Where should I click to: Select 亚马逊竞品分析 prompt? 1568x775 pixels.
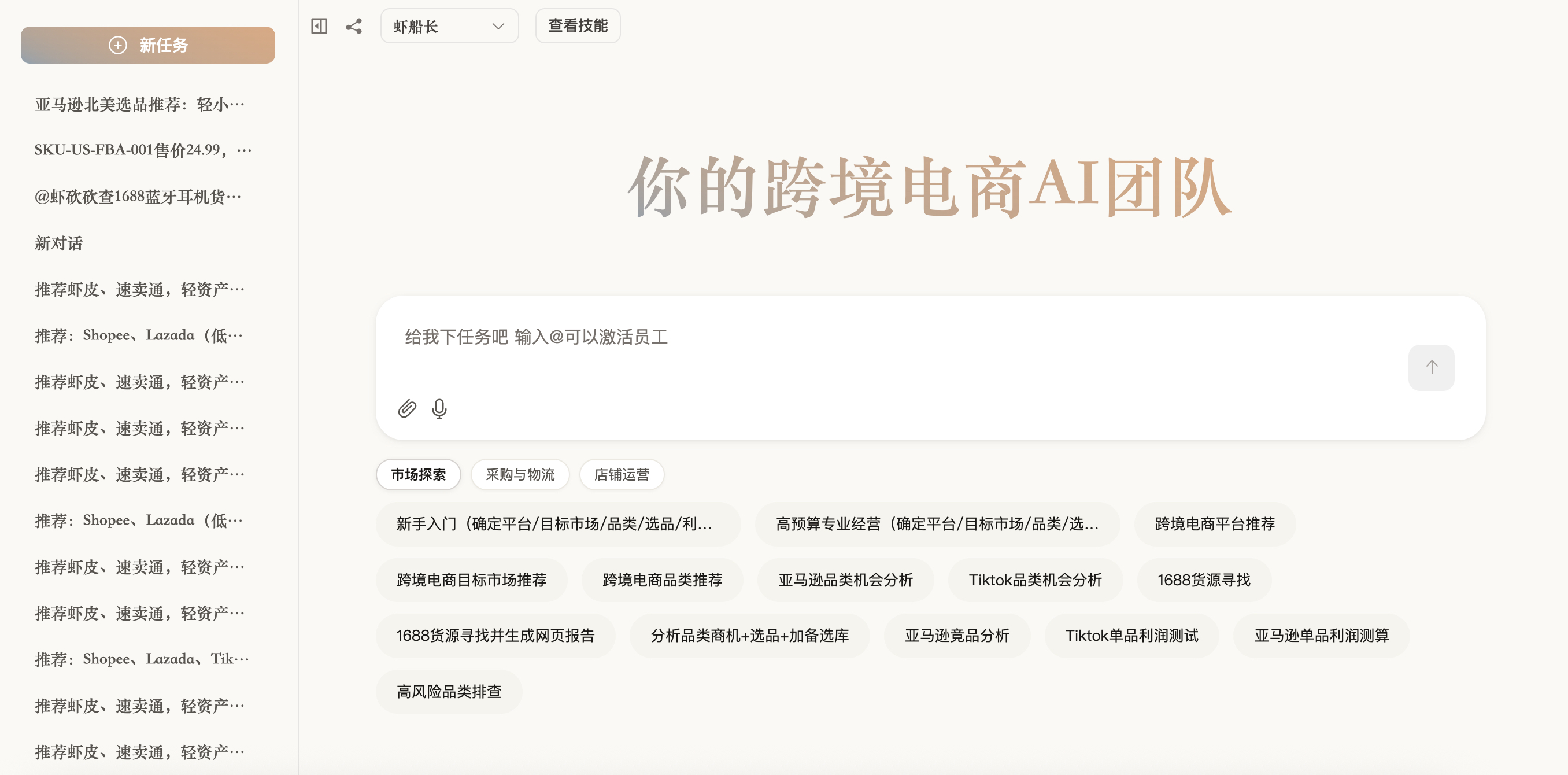coord(957,636)
